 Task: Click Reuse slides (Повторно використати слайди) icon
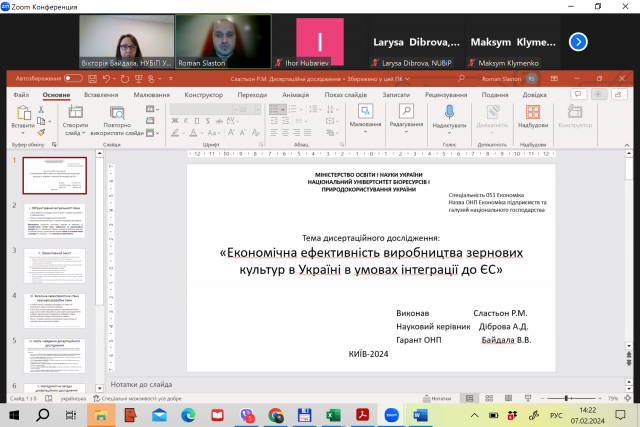click(x=117, y=111)
